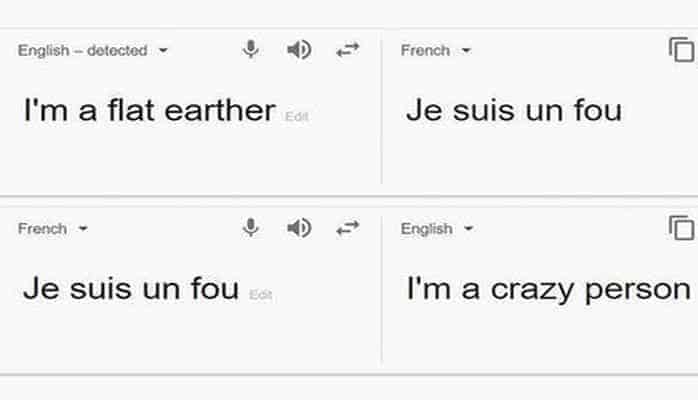Screen dimensions: 698x400
Task: Open the top French target language dropdown
Action: [467, 51]
